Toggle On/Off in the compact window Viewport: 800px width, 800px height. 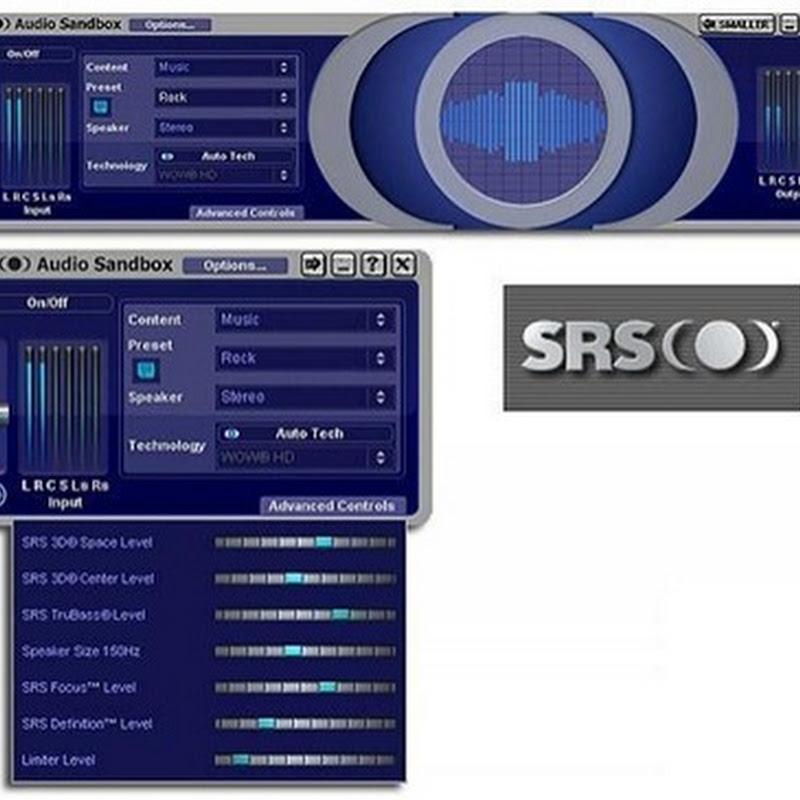(47, 303)
